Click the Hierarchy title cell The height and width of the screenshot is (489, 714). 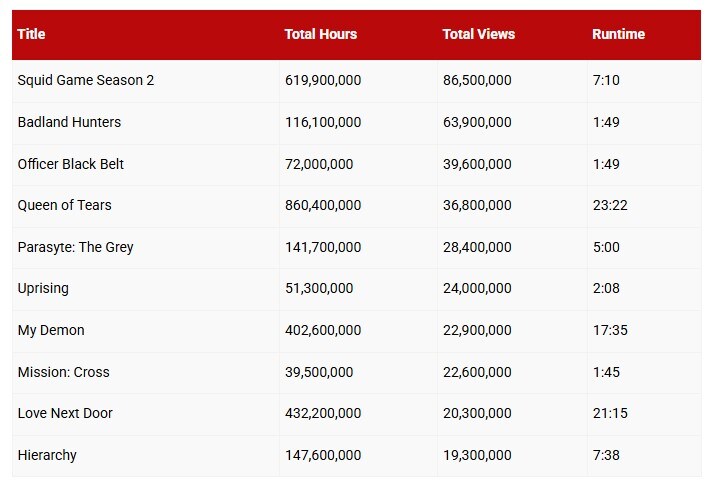click(x=47, y=455)
